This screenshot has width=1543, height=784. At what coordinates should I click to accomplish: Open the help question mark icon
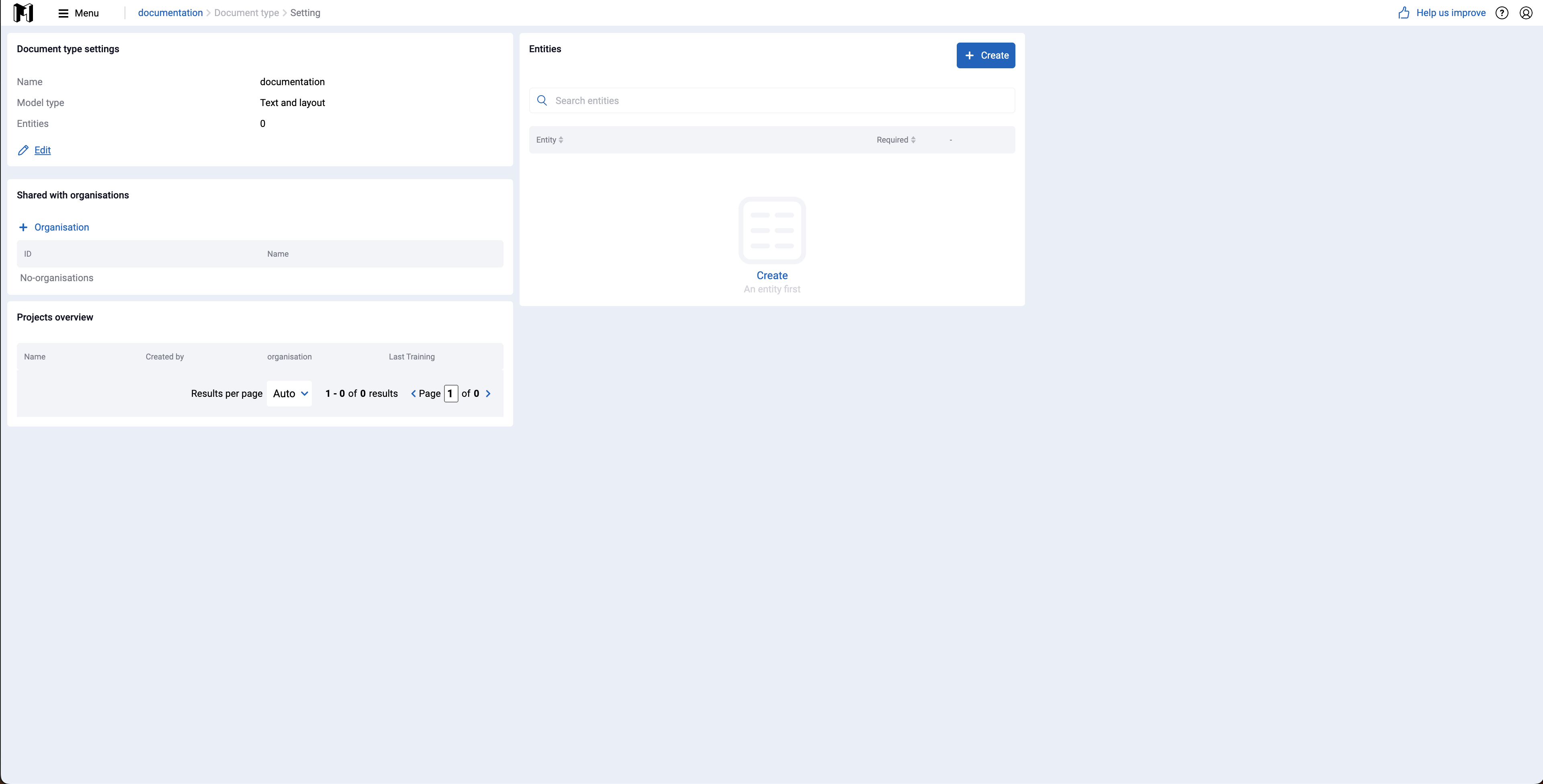1502,12
